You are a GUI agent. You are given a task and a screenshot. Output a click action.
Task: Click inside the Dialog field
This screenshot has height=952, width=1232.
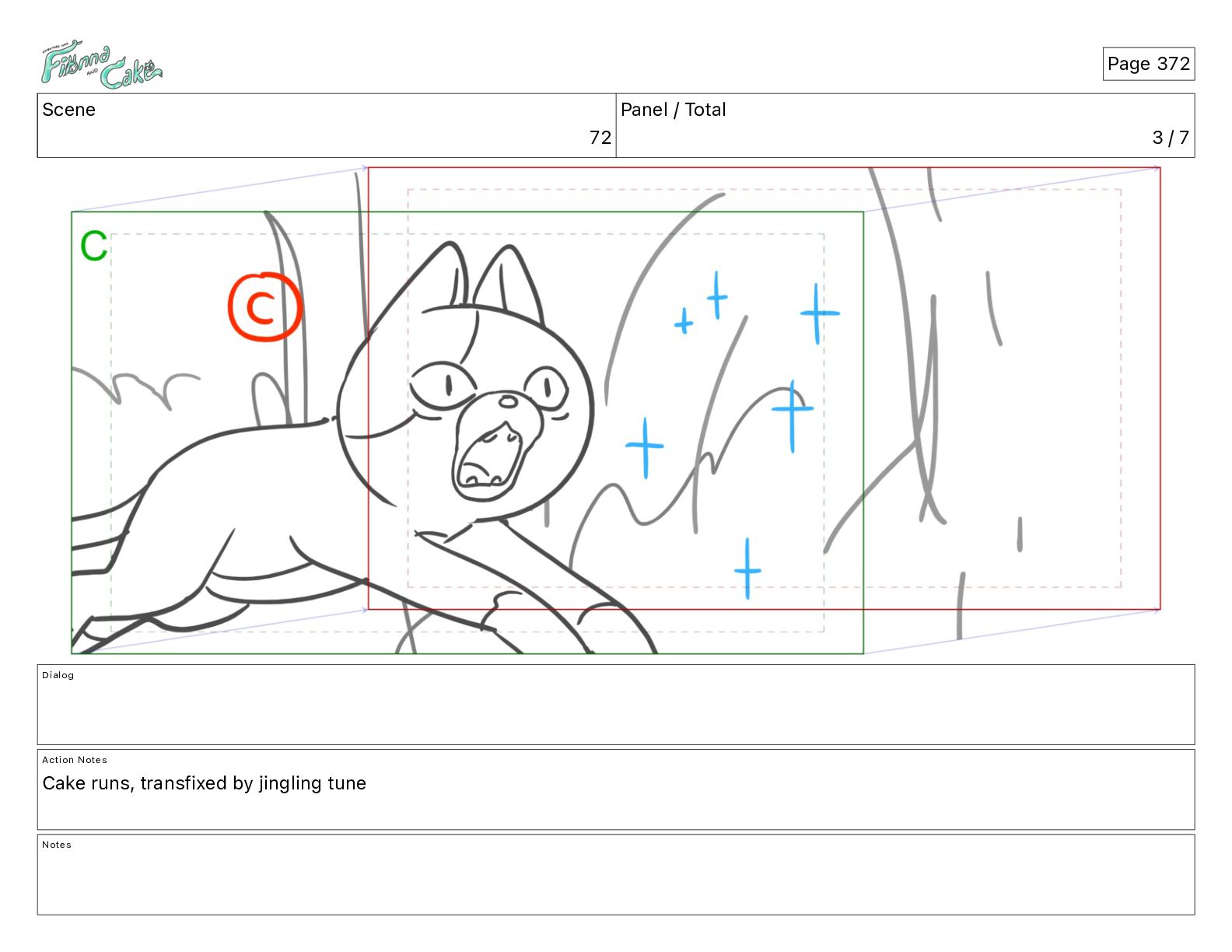pos(615,705)
